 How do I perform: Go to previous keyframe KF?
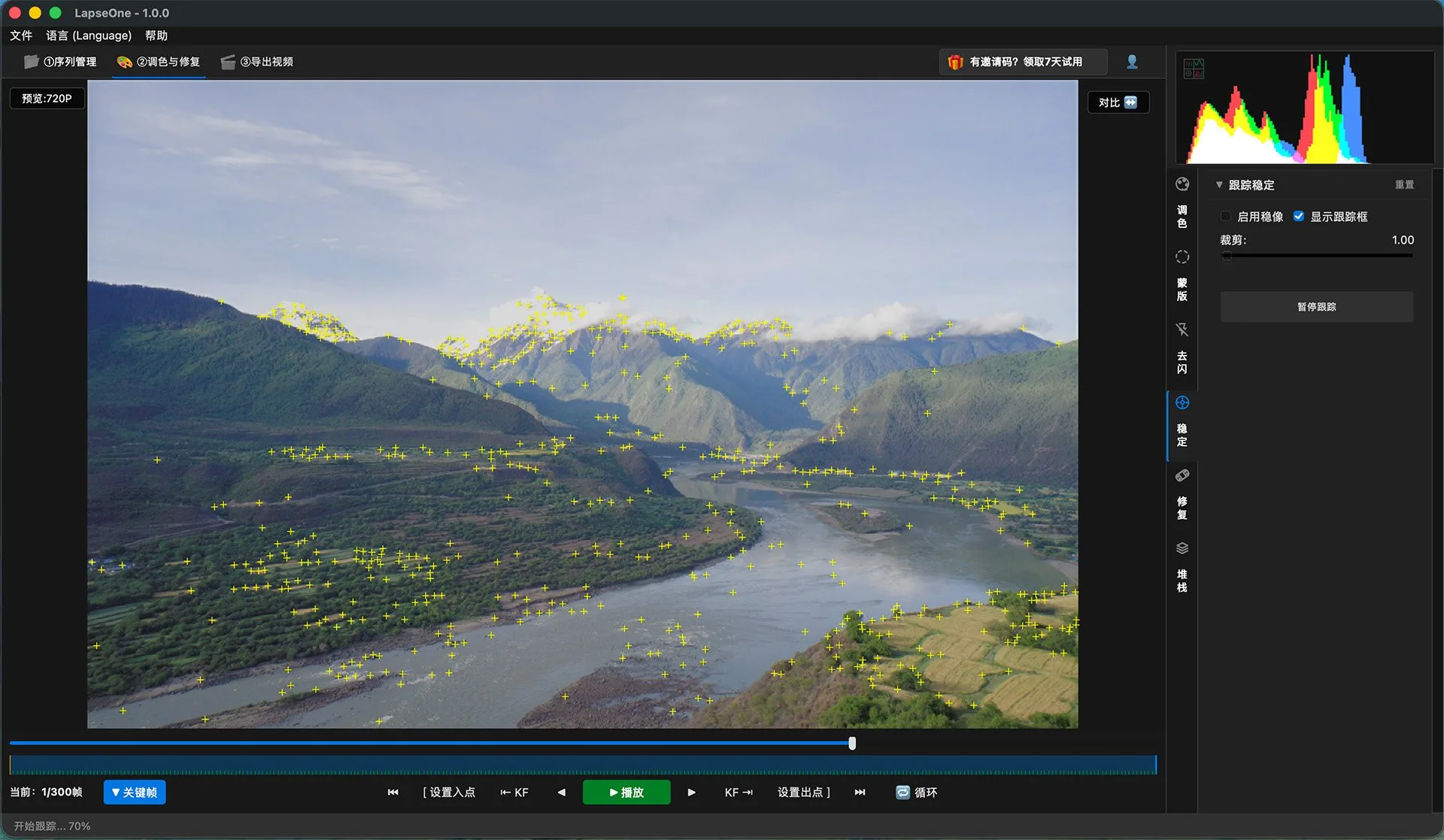(514, 792)
